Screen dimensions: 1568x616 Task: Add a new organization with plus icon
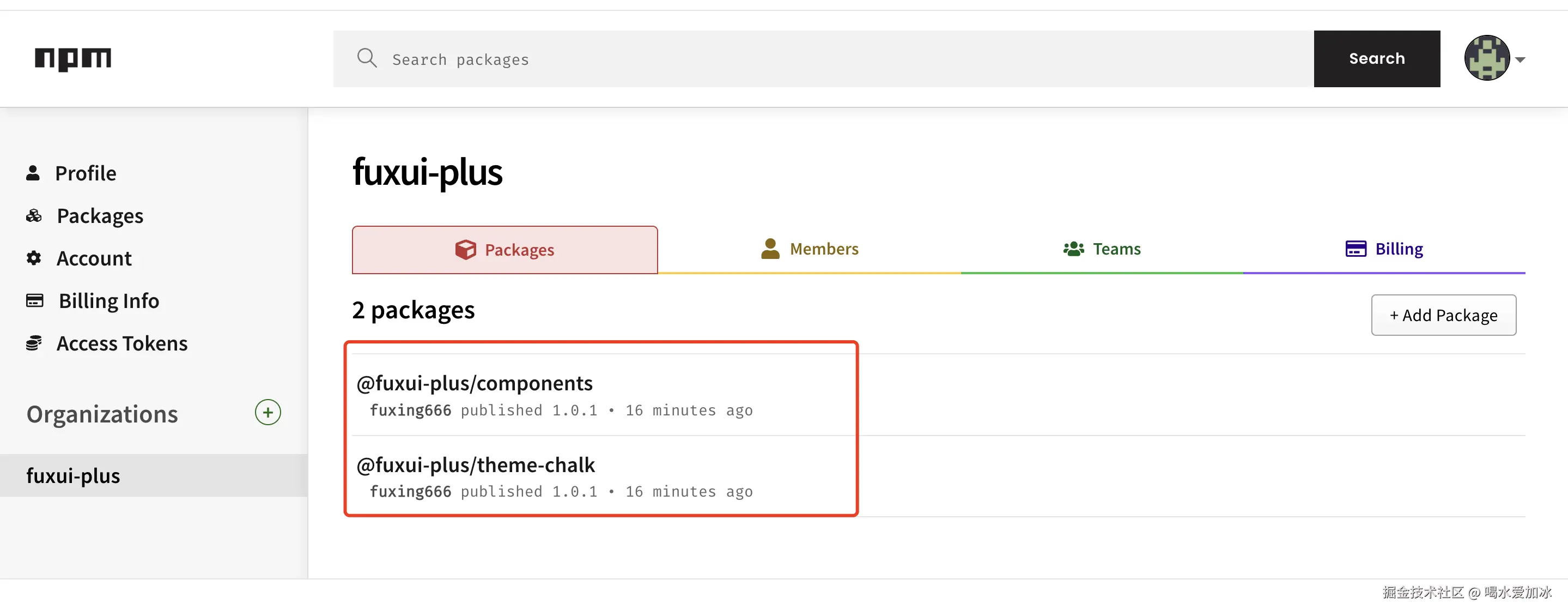(x=268, y=413)
